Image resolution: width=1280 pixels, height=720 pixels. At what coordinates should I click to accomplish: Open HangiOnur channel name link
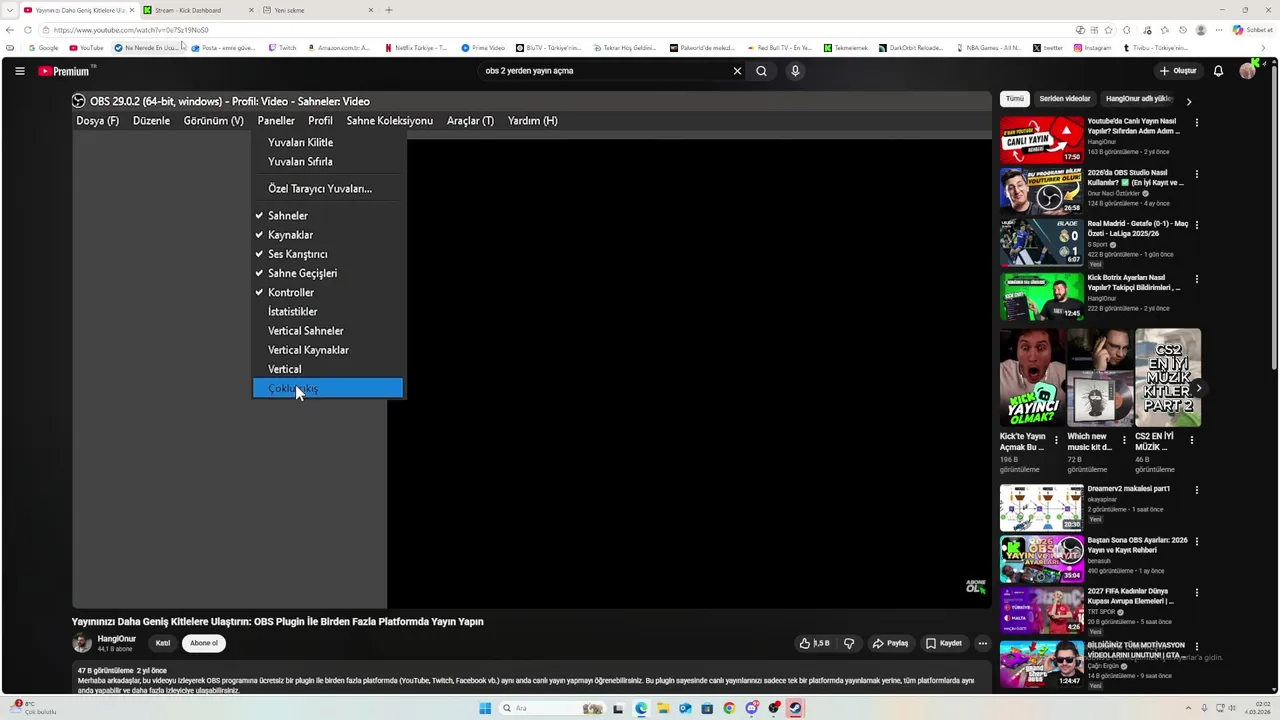(117, 639)
